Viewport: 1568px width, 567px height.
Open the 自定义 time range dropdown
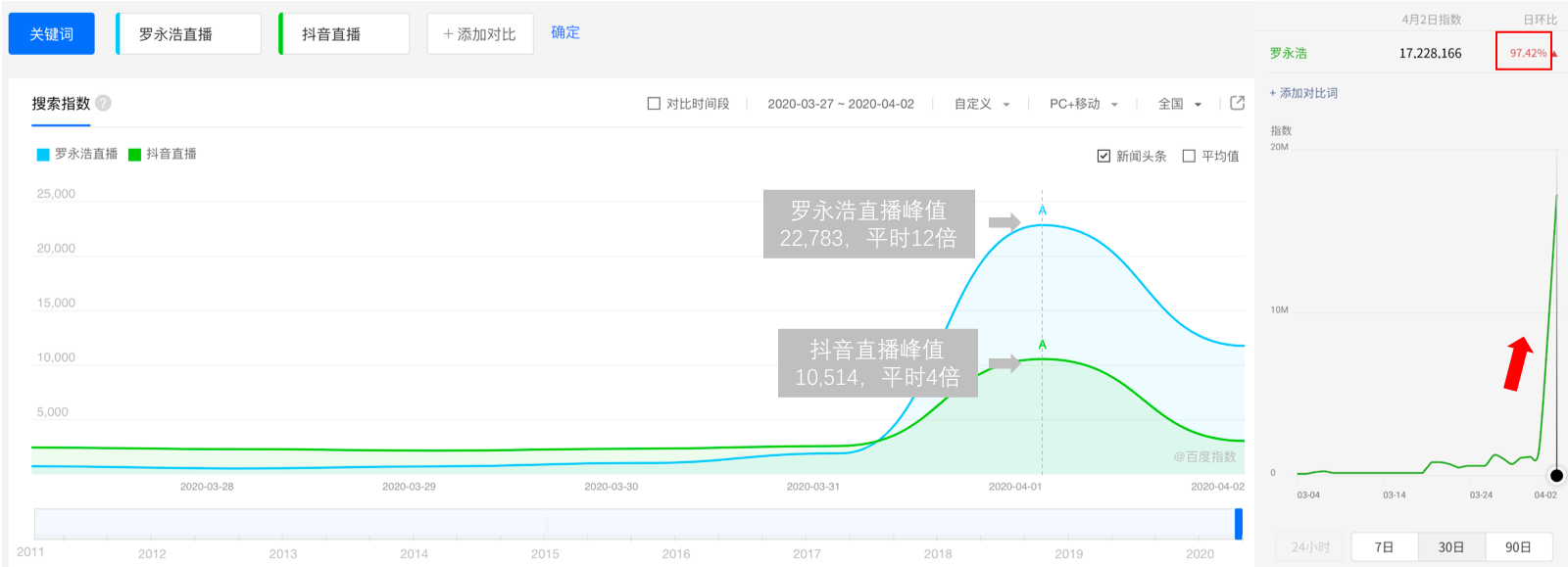pos(982,104)
